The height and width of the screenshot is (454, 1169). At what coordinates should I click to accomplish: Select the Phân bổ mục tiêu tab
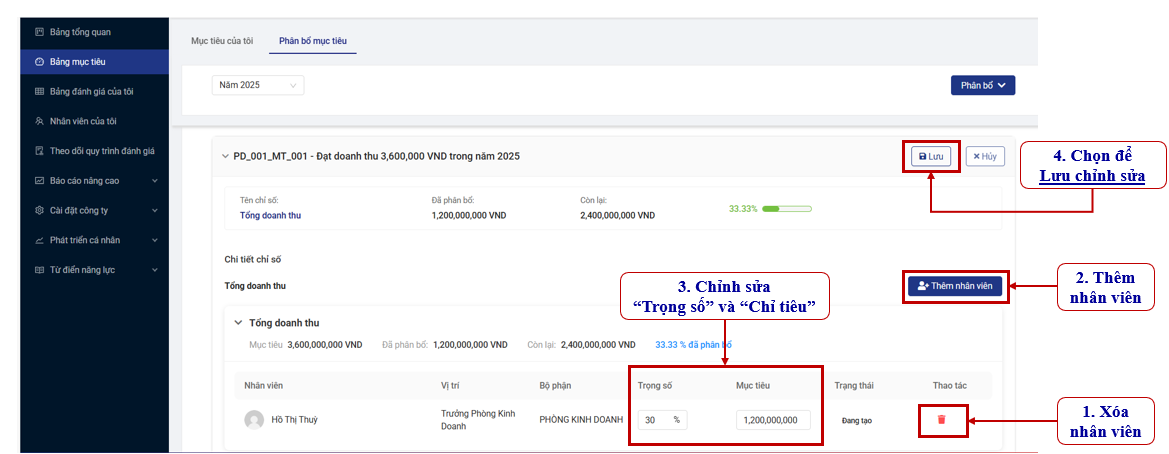pos(312,41)
